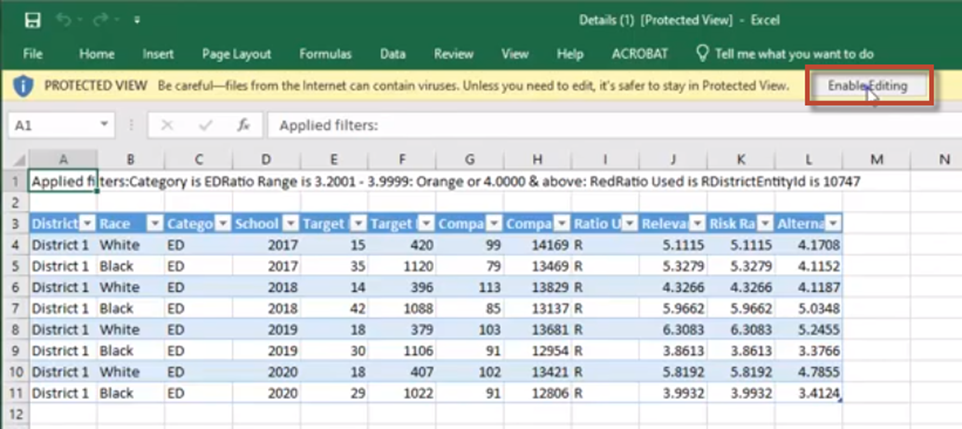The height and width of the screenshot is (429, 962).
Task: Click cell A1 with Applied filters text
Action: (x=63, y=181)
